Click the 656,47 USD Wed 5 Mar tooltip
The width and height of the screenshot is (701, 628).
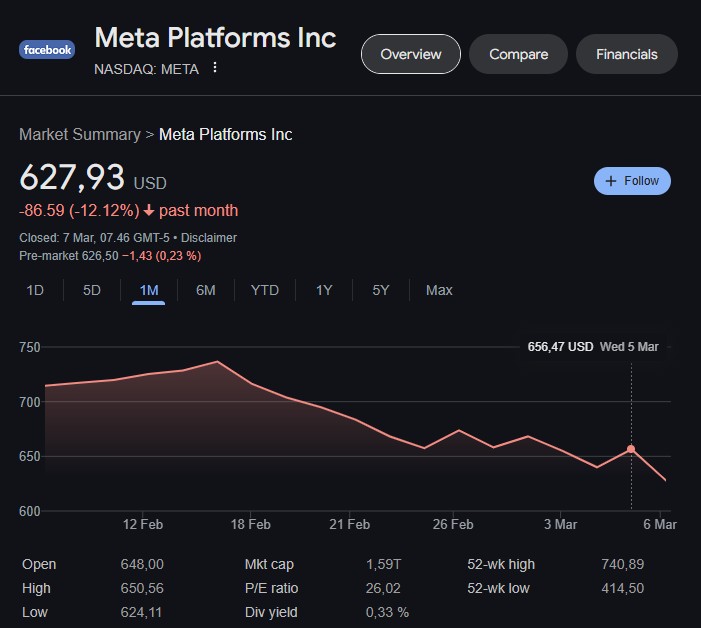pyautogui.click(x=593, y=347)
